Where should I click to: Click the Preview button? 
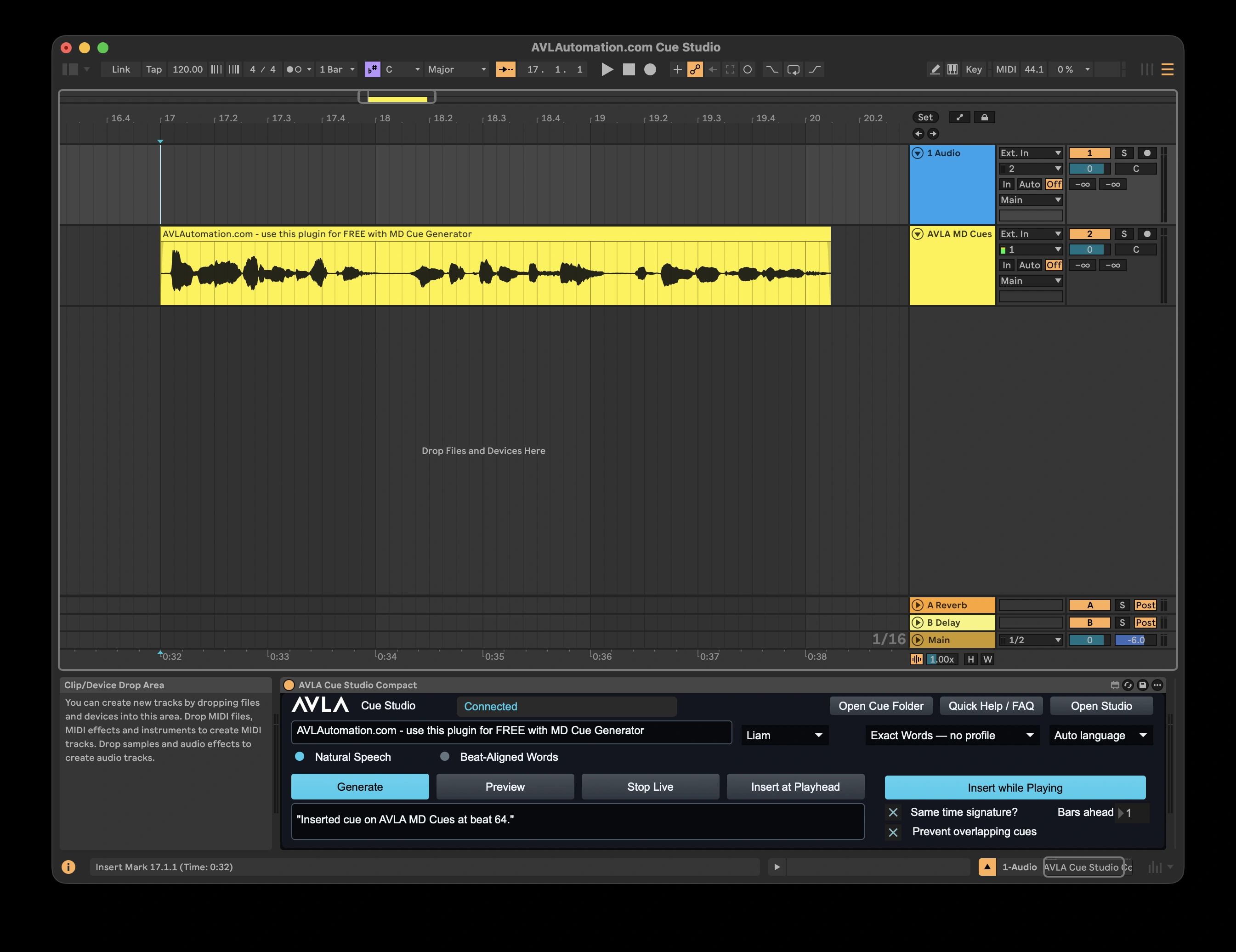pyautogui.click(x=505, y=788)
